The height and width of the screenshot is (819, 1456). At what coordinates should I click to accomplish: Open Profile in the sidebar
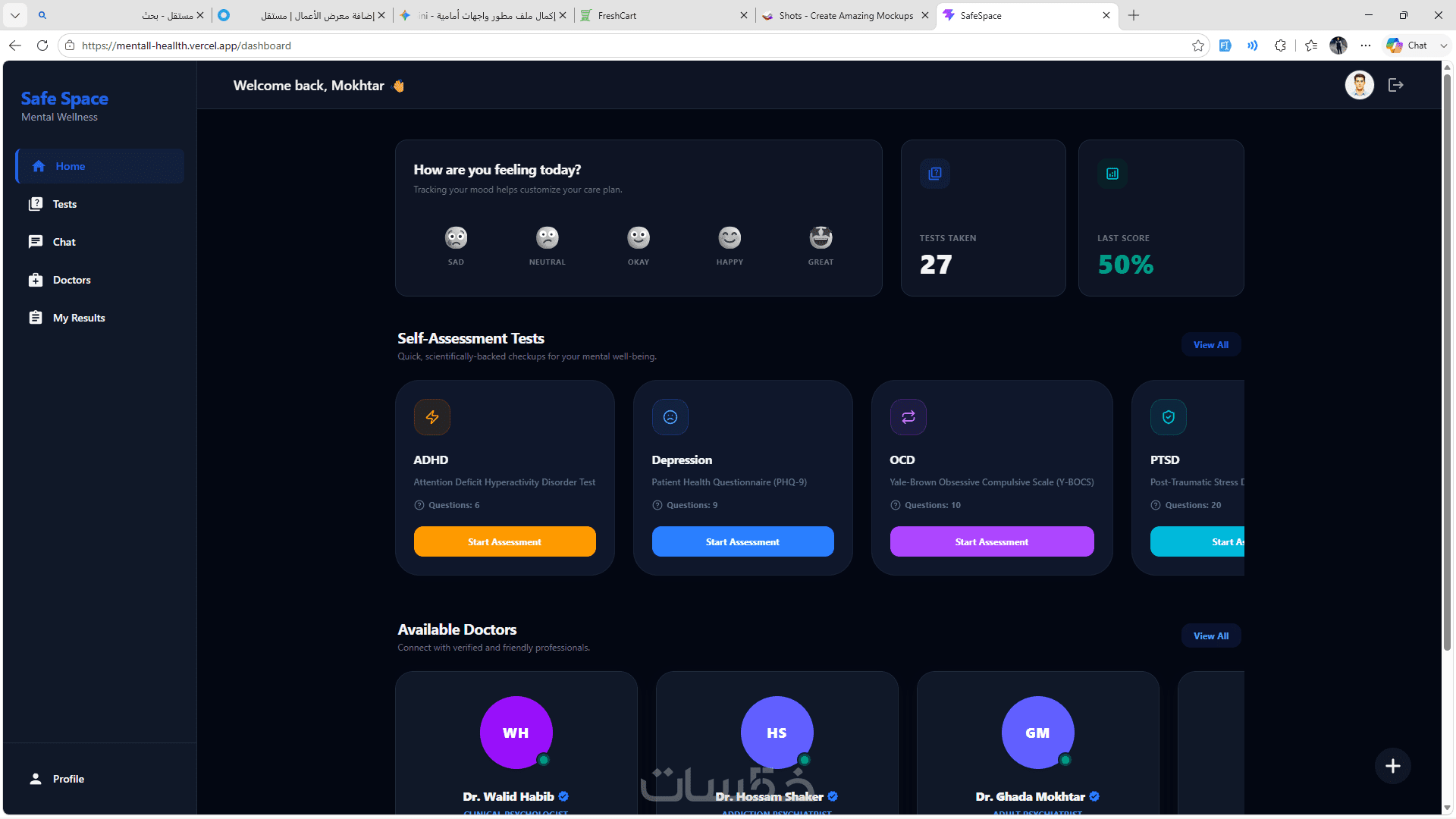tap(99, 779)
